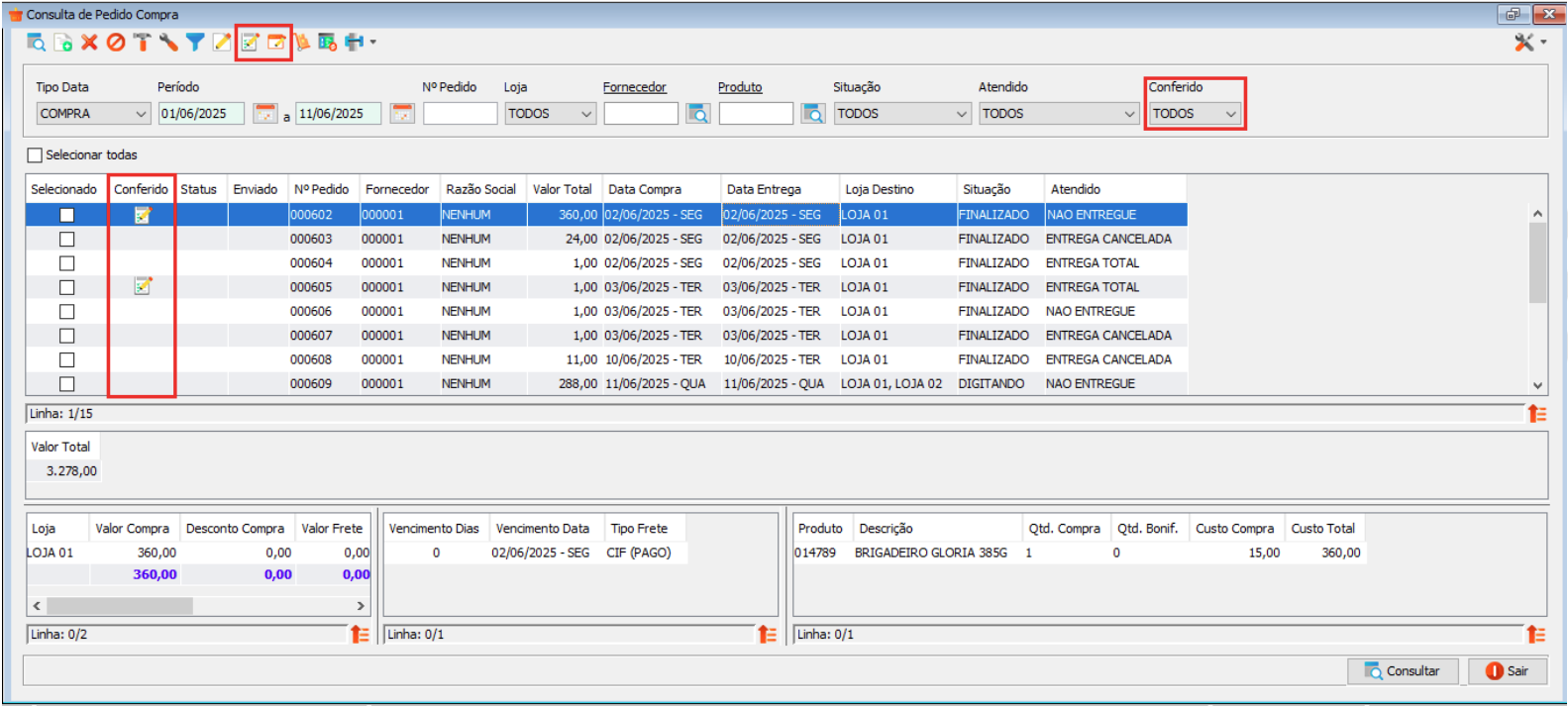This screenshot has width=1568, height=706.
Task: Open the Conferido filter dropdown
Action: (x=1230, y=114)
